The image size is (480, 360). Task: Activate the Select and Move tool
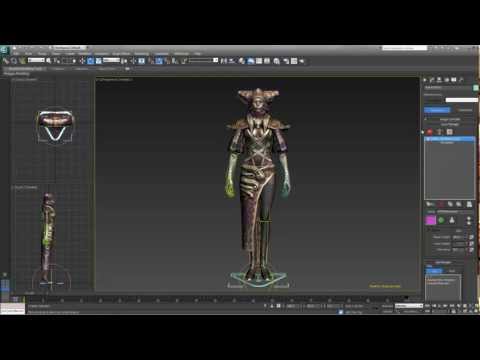point(82,61)
